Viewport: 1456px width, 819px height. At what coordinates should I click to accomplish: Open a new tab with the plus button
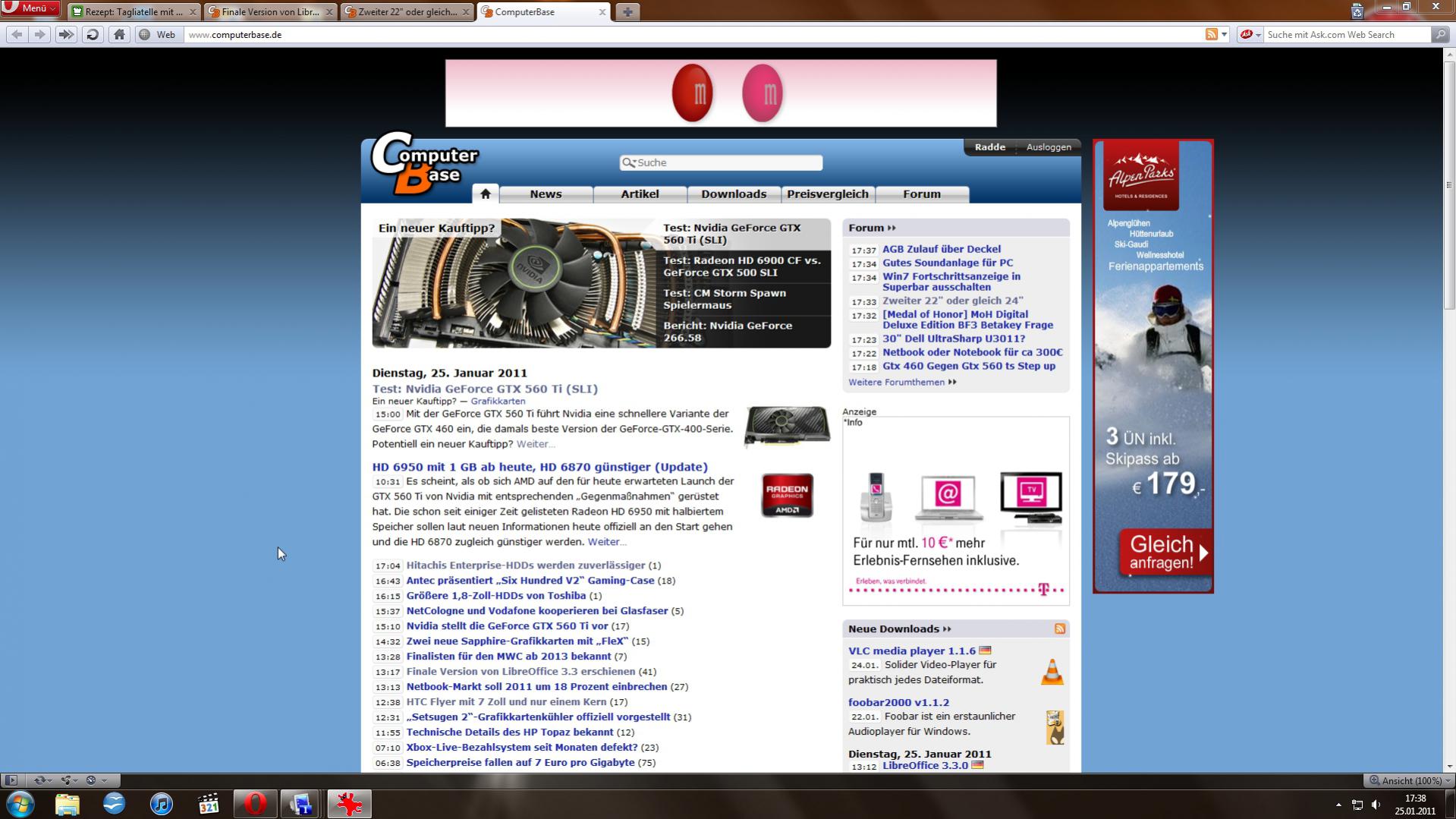(627, 11)
